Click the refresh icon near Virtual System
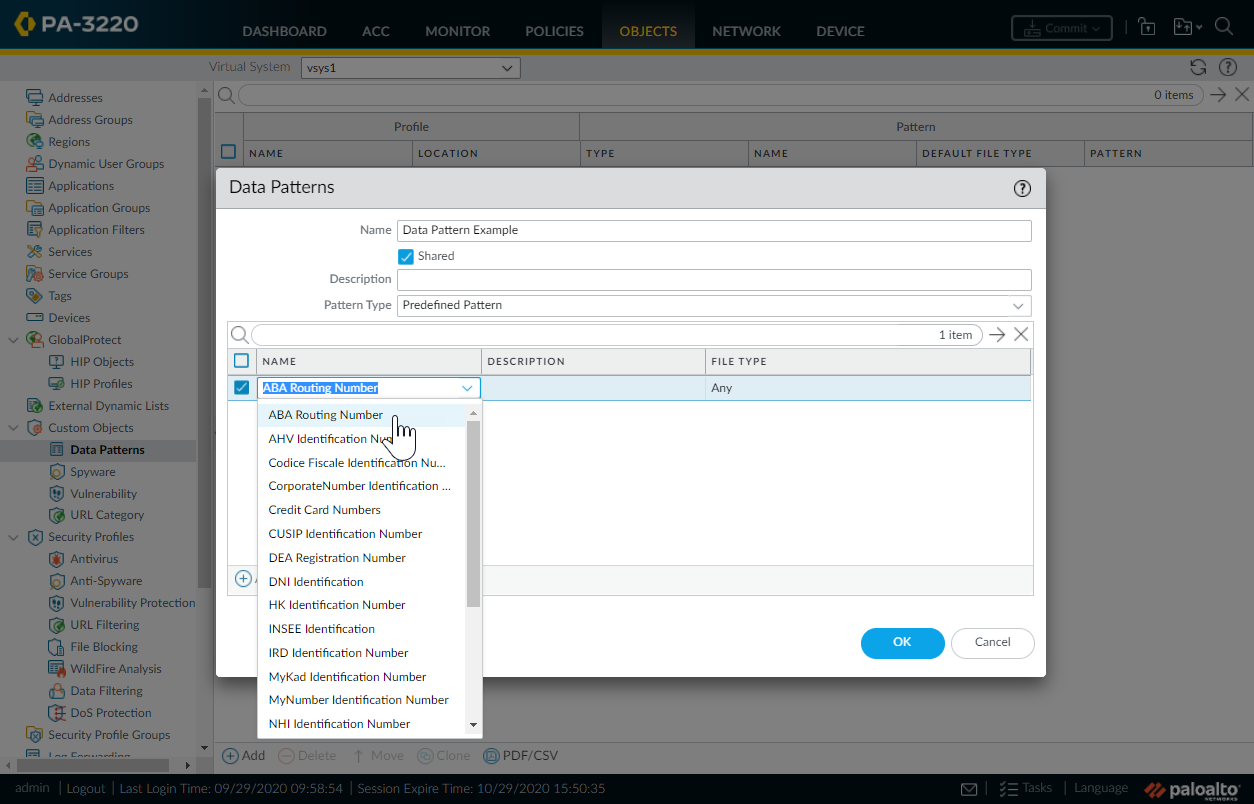The width and height of the screenshot is (1254, 804). (x=1198, y=68)
